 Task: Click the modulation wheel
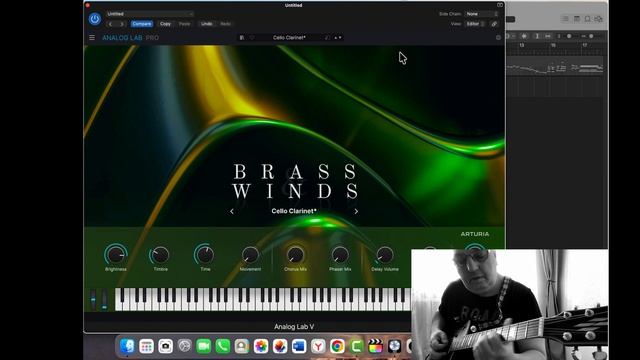click(x=104, y=300)
